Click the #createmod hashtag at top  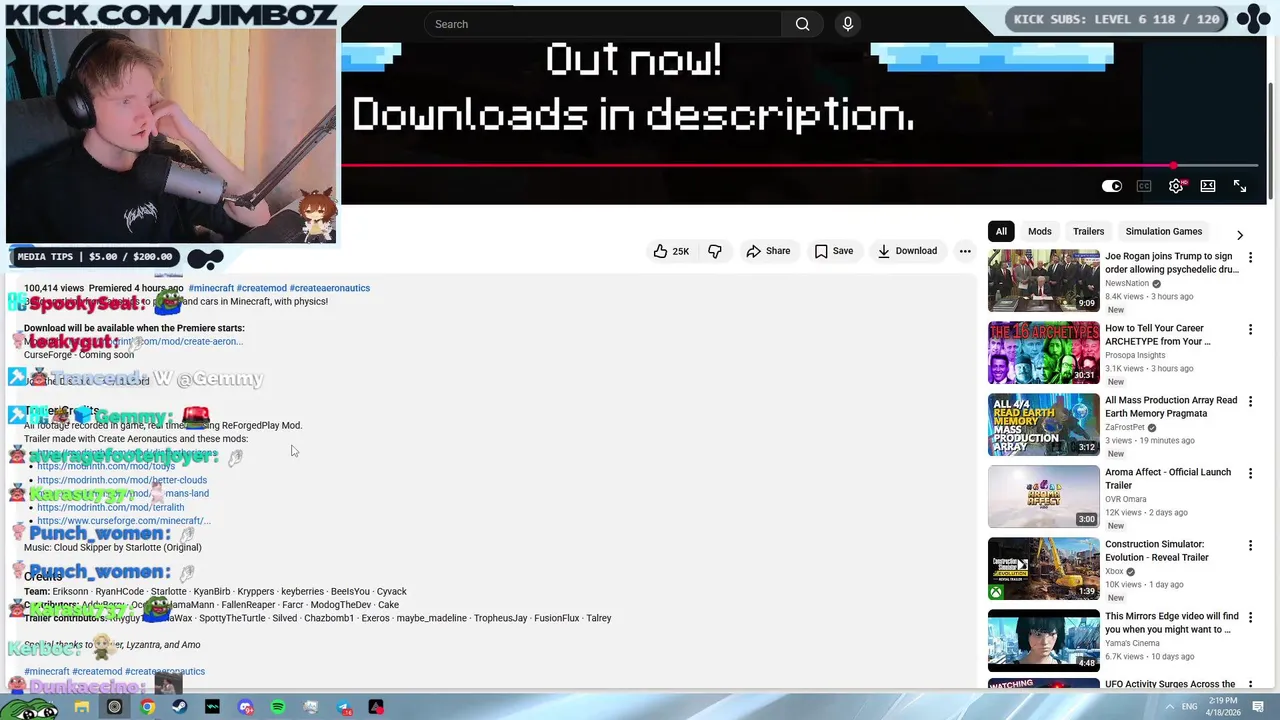coord(262,288)
